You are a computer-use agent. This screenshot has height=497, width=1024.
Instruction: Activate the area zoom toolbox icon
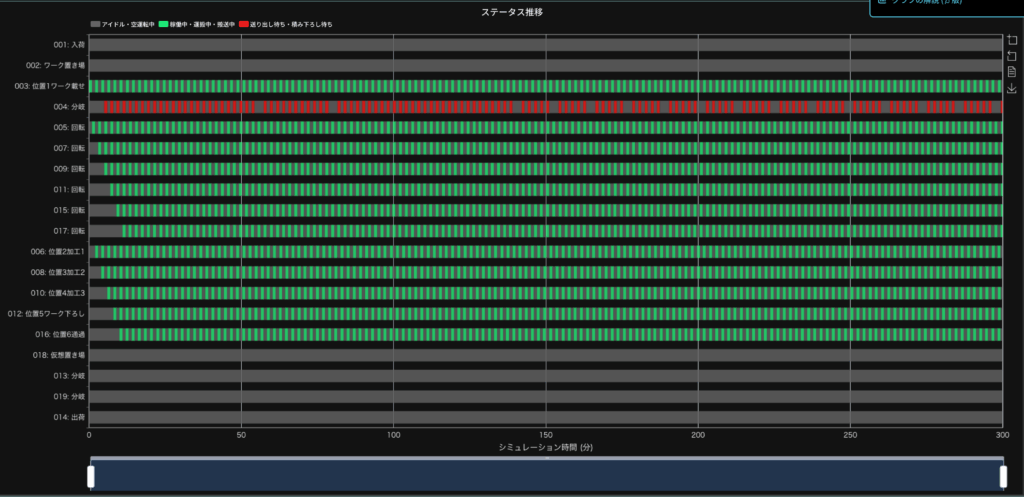1012,40
